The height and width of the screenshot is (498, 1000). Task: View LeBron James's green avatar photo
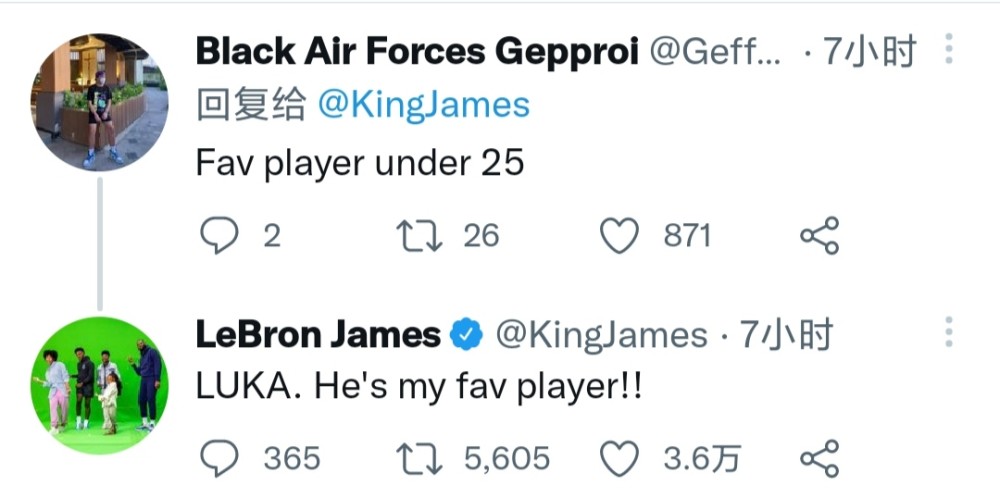tap(99, 385)
